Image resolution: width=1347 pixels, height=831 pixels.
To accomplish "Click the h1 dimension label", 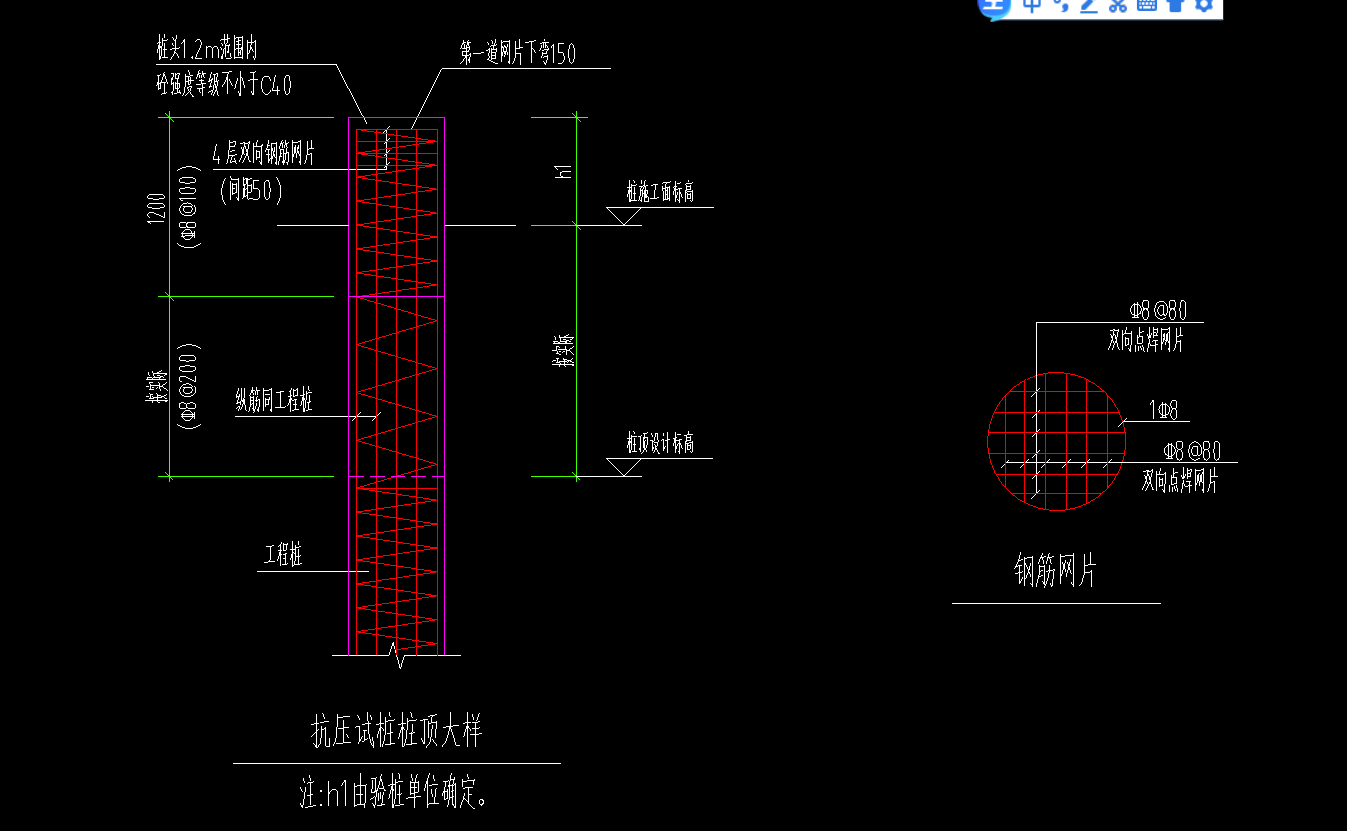I will click(x=565, y=171).
